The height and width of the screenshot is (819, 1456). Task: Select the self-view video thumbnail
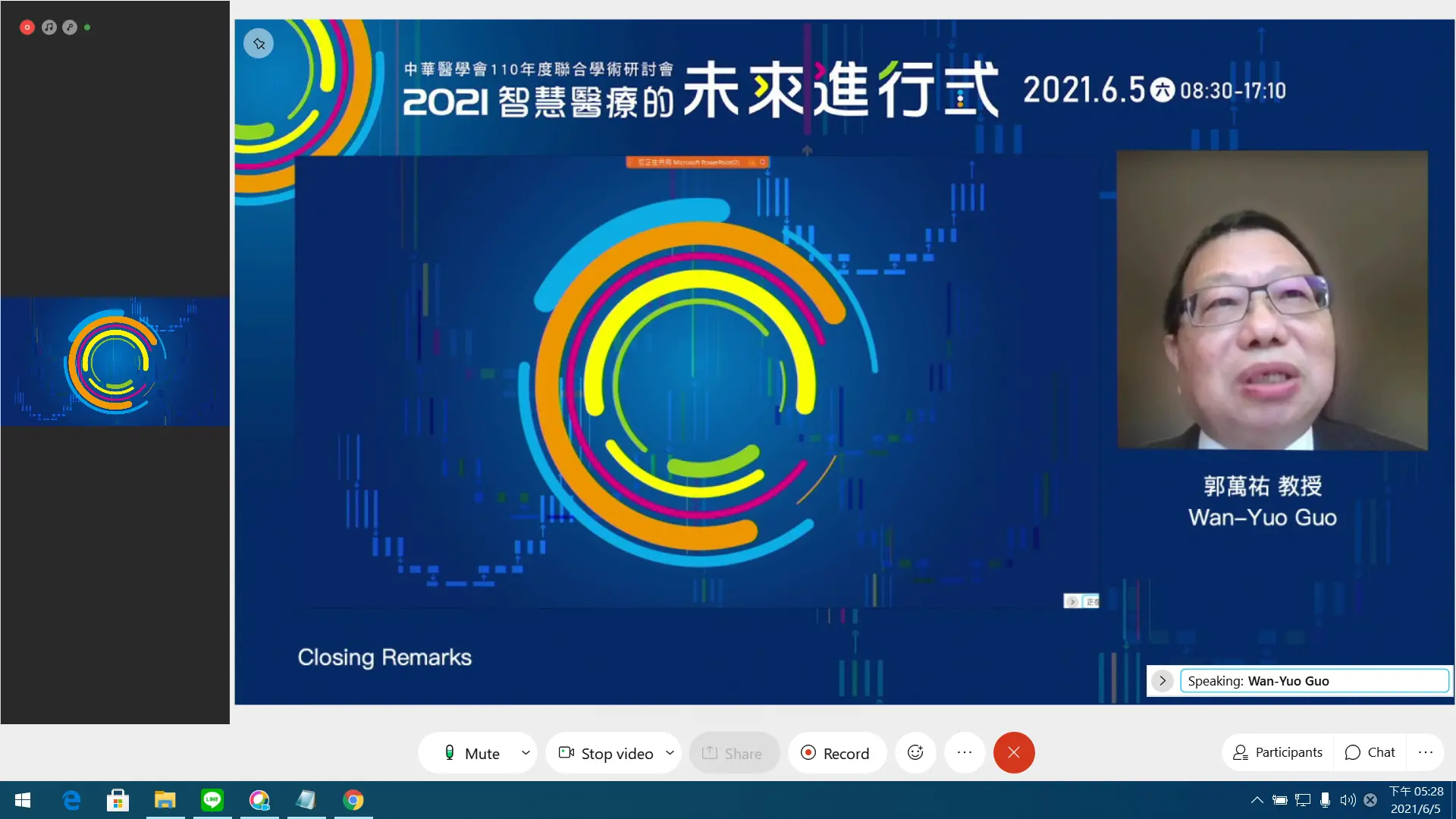115,361
